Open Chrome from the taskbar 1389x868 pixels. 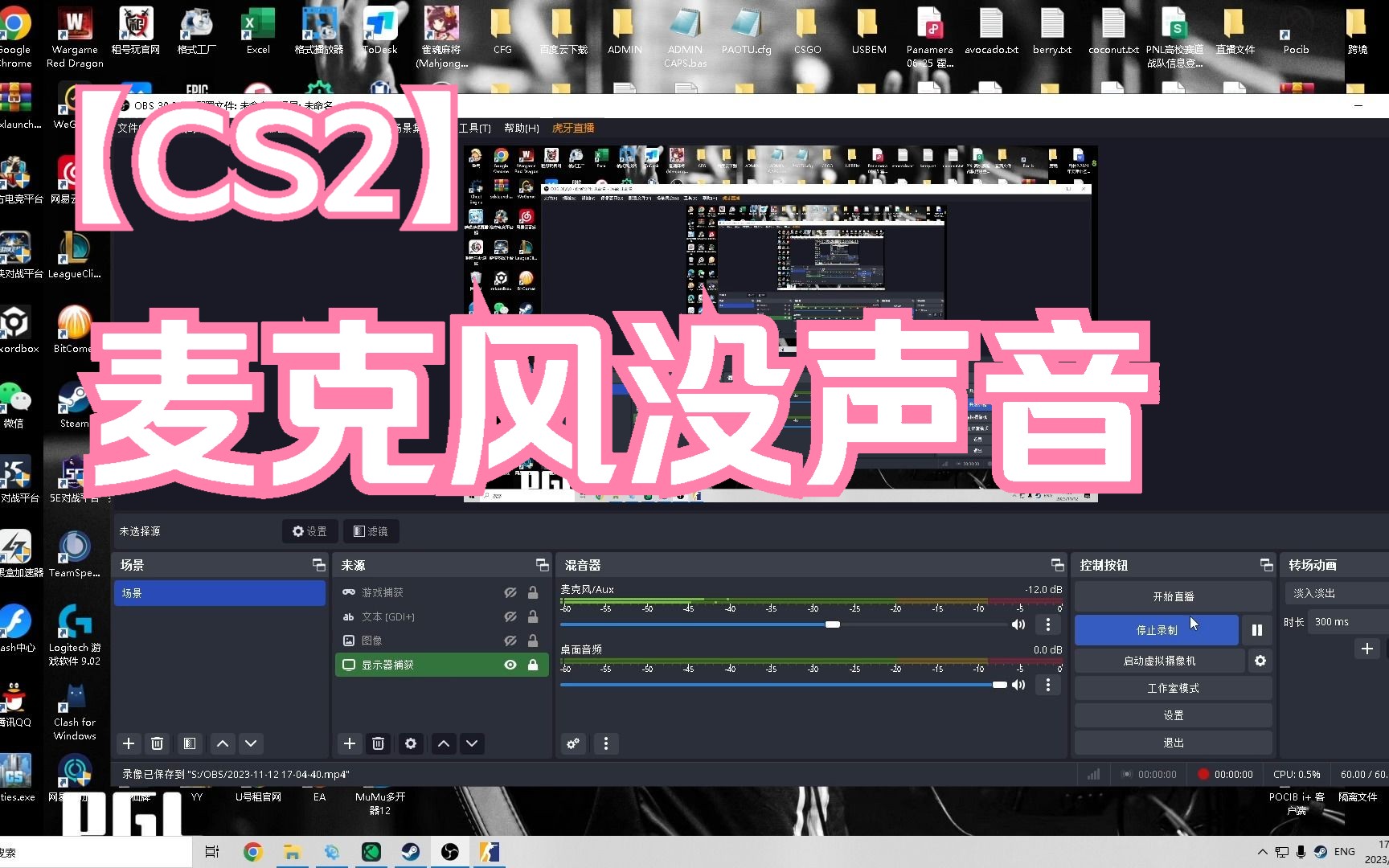pos(253,852)
